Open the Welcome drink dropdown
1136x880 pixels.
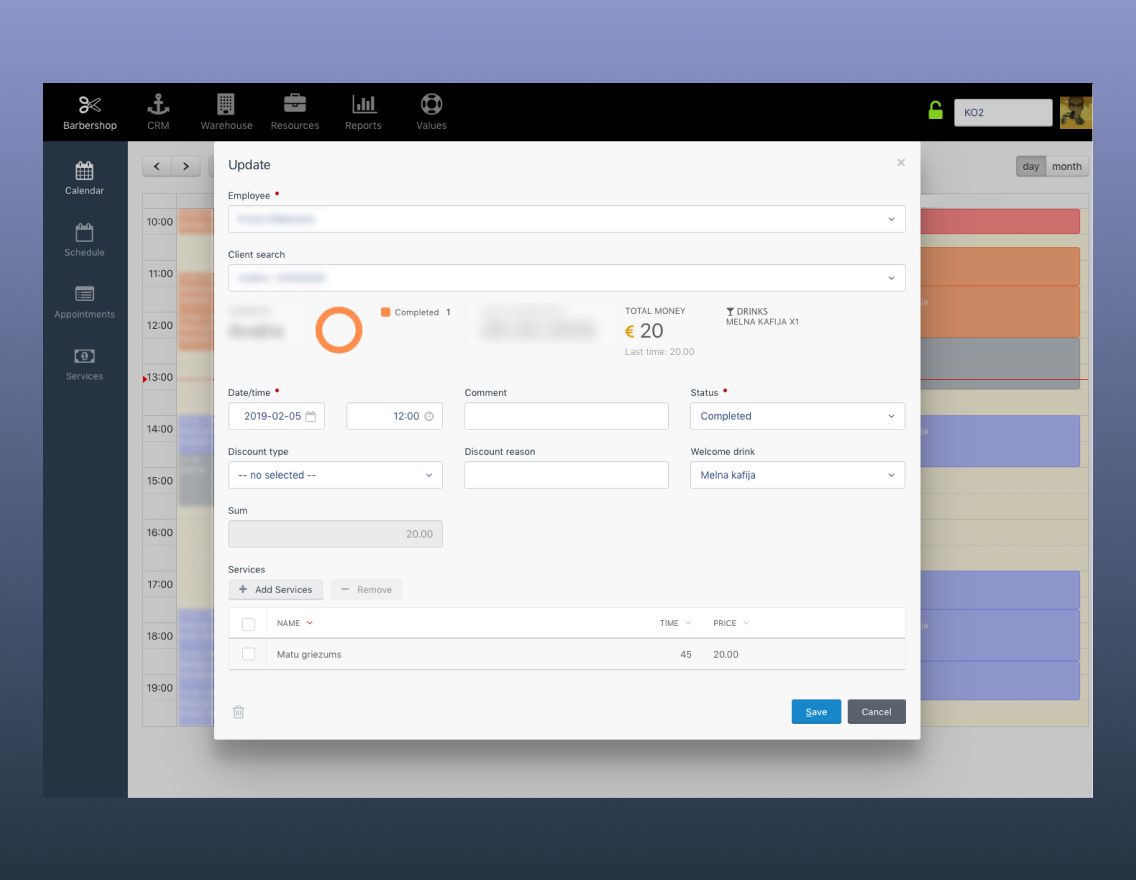[797, 475]
